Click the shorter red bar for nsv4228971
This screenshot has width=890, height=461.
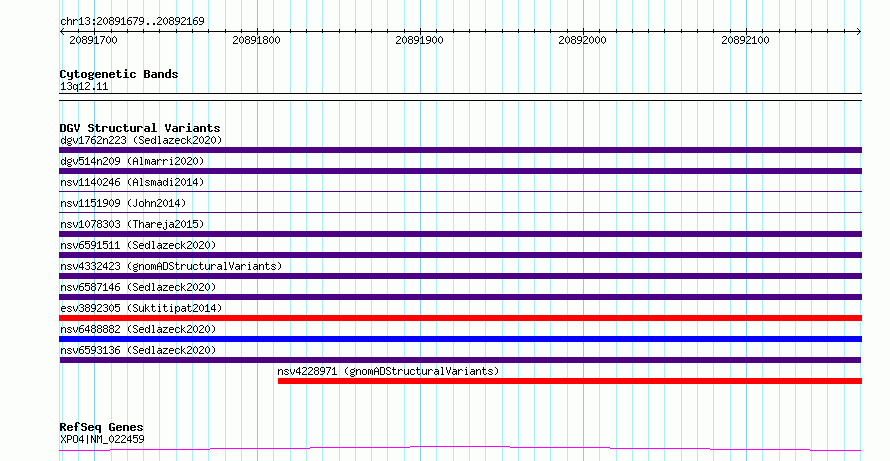click(x=570, y=381)
